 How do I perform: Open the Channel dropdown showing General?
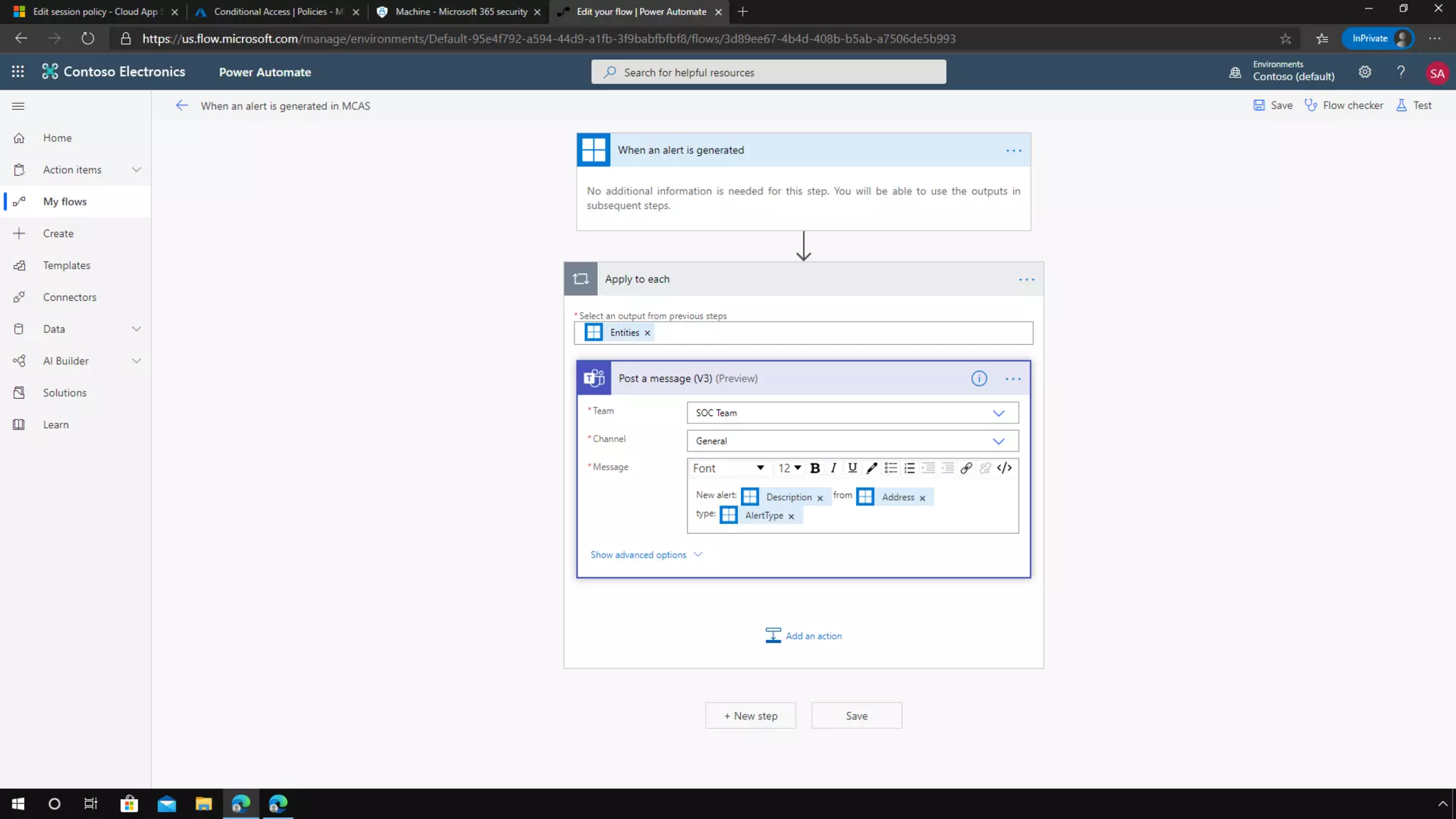point(852,441)
